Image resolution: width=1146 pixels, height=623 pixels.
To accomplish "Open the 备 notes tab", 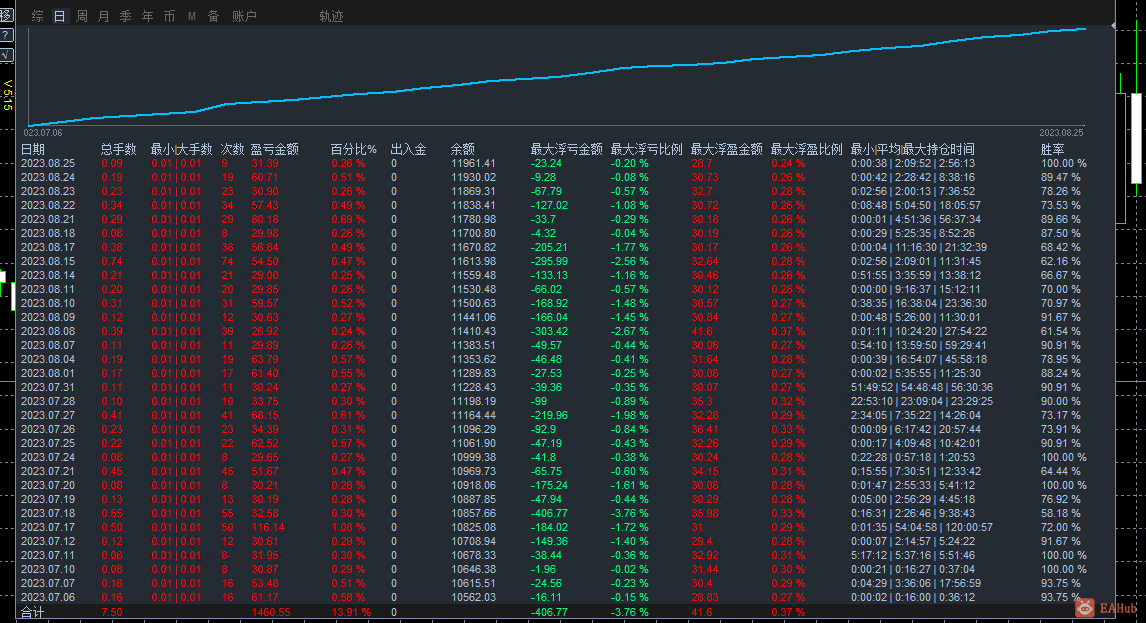I will click(213, 16).
